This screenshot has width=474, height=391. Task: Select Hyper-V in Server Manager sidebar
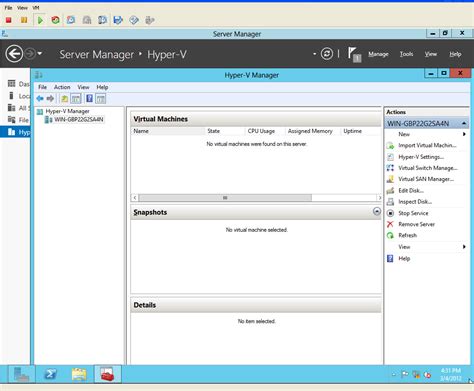[15, 132]
